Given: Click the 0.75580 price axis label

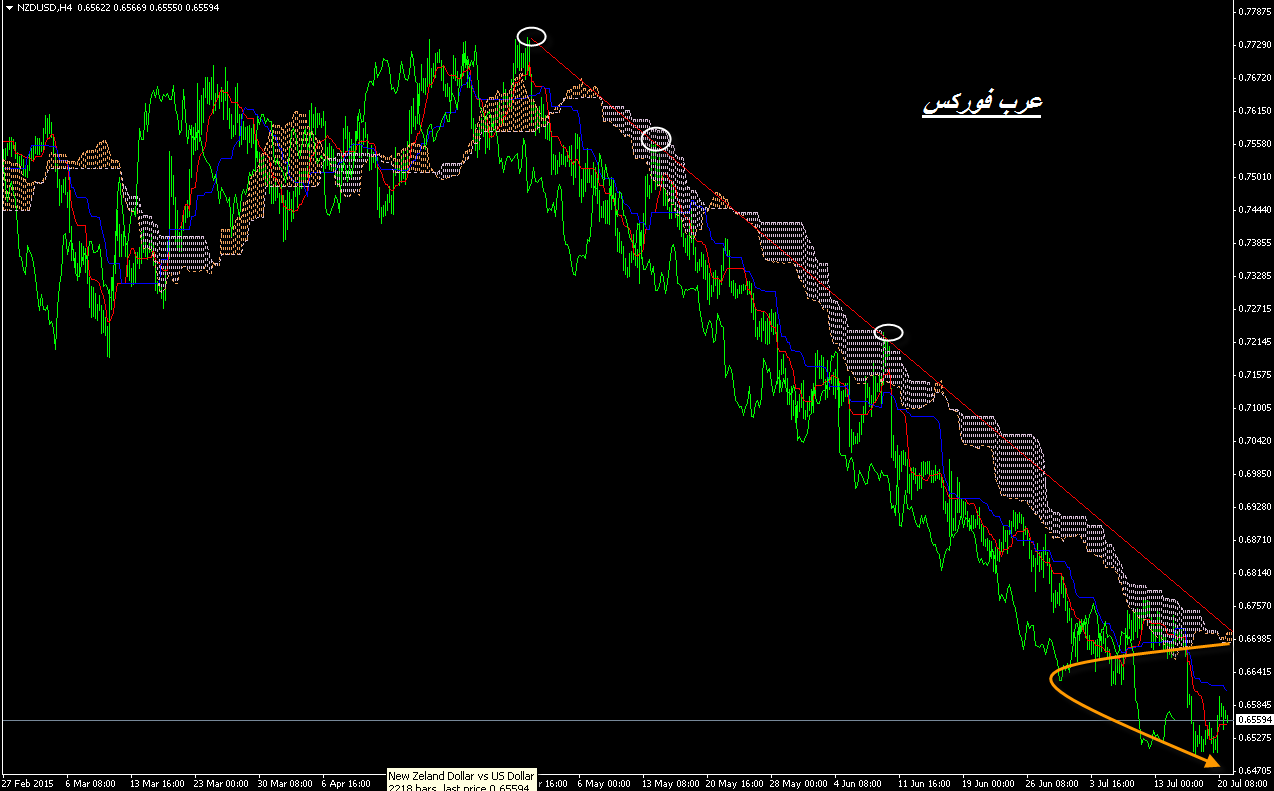Looking at the screenshot, I should (1254, 144).
